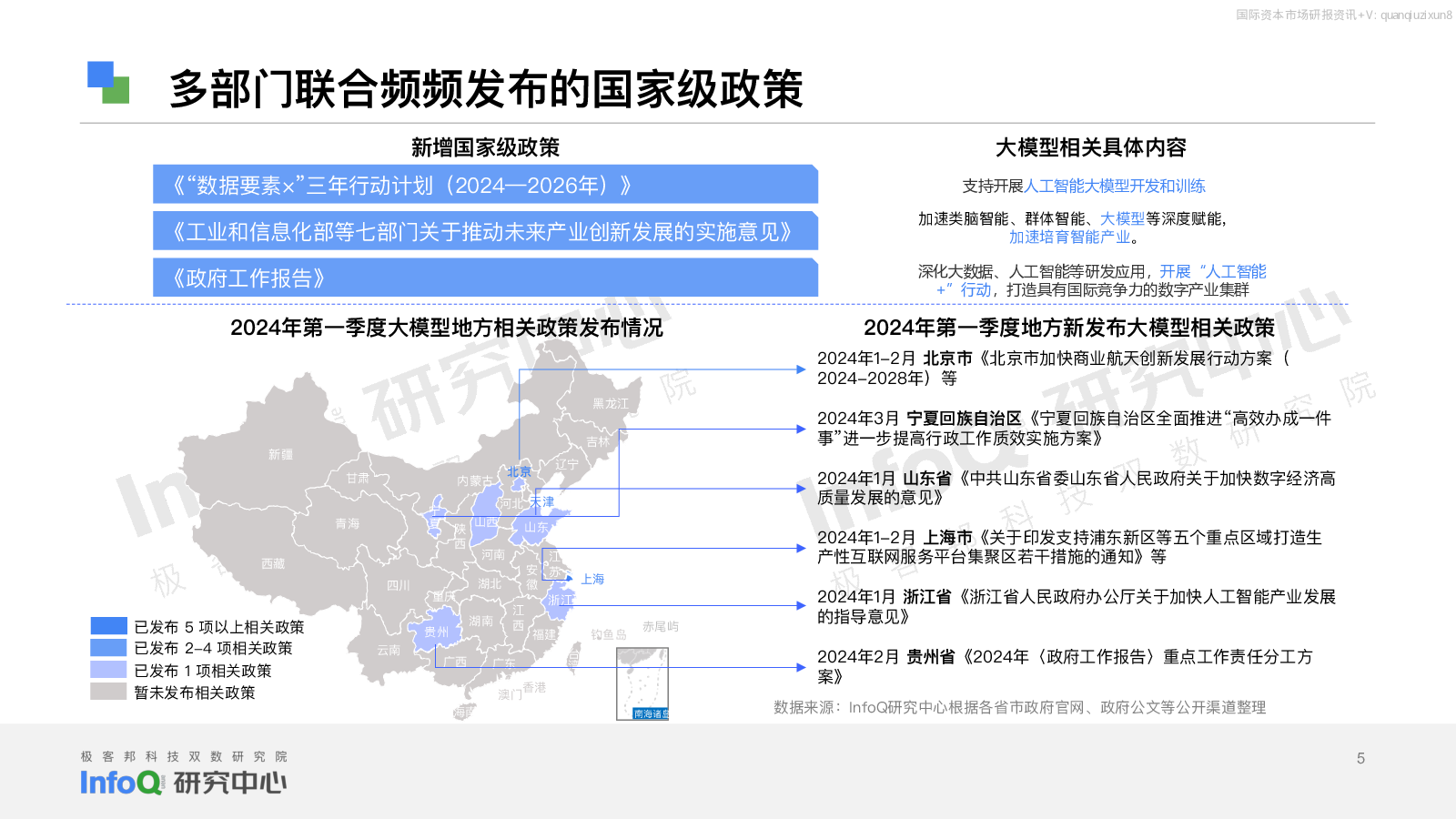Select the heading 大模型相关具体内容
Screen dimensions: 1456x819
1090,147
